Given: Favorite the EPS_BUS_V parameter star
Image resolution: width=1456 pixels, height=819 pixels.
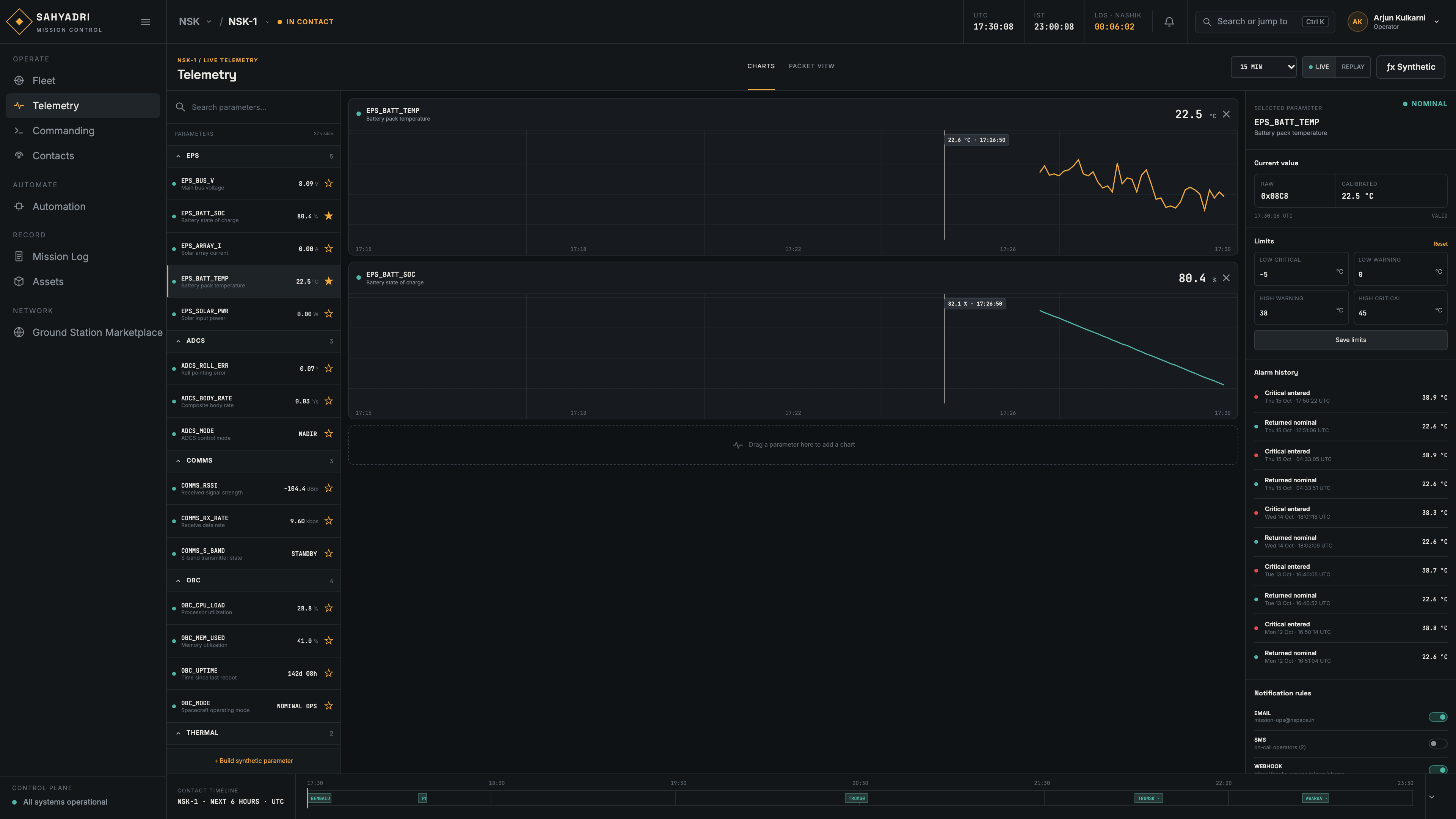Looking at the screenshot, I should click(328, 183).
